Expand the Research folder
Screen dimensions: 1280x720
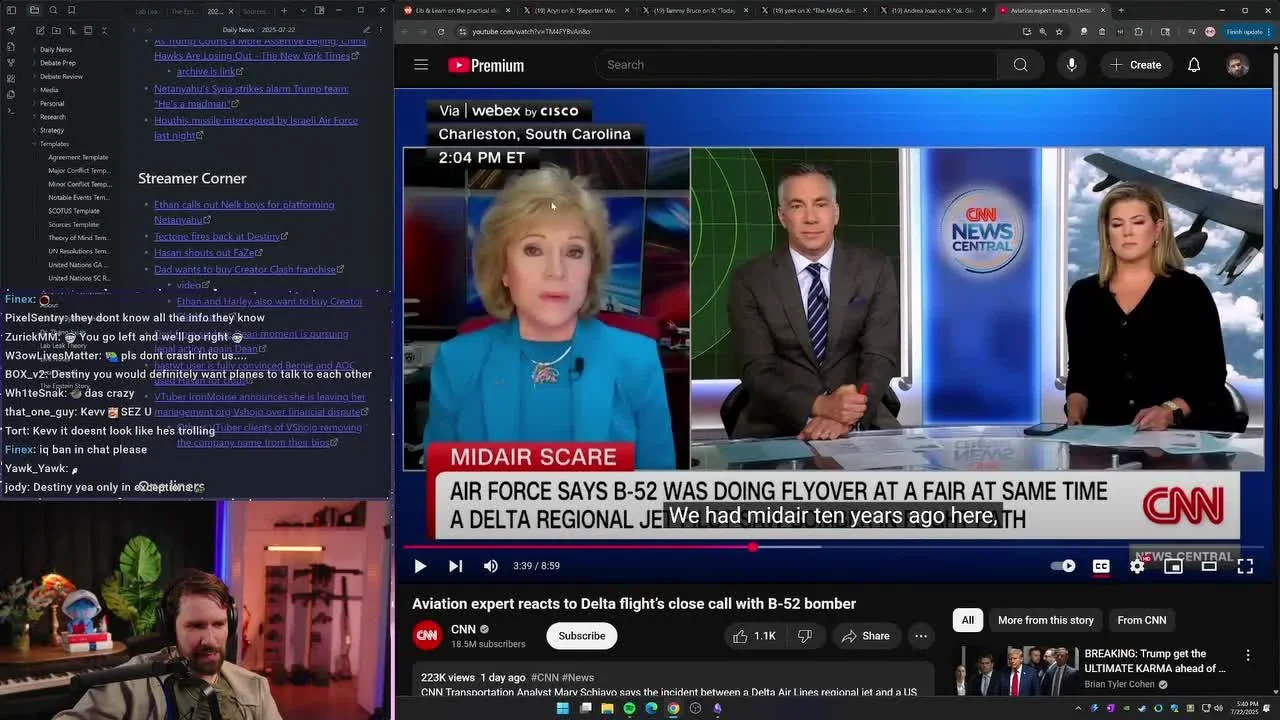point(52,117)
